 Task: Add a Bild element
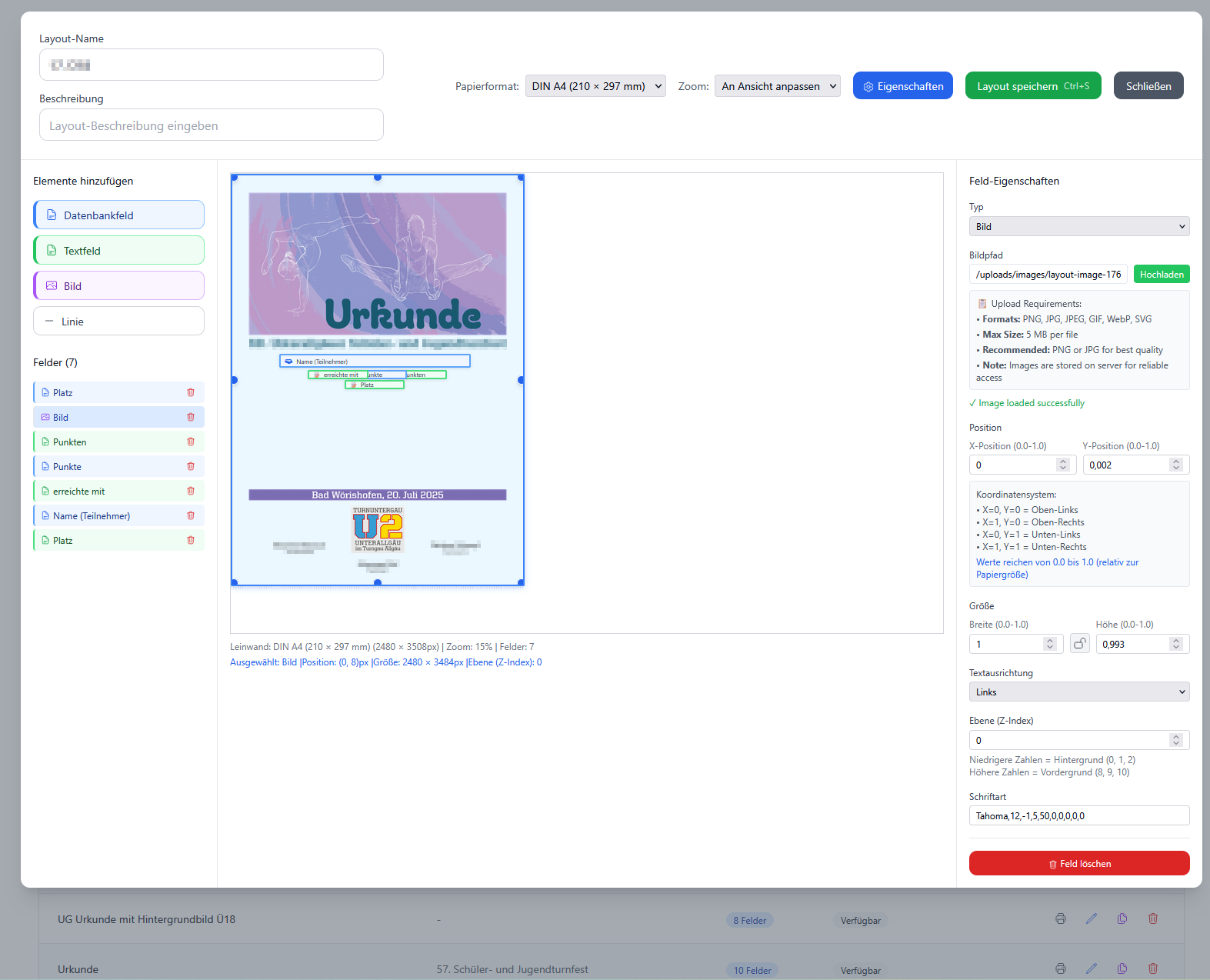tap(118, 285)
